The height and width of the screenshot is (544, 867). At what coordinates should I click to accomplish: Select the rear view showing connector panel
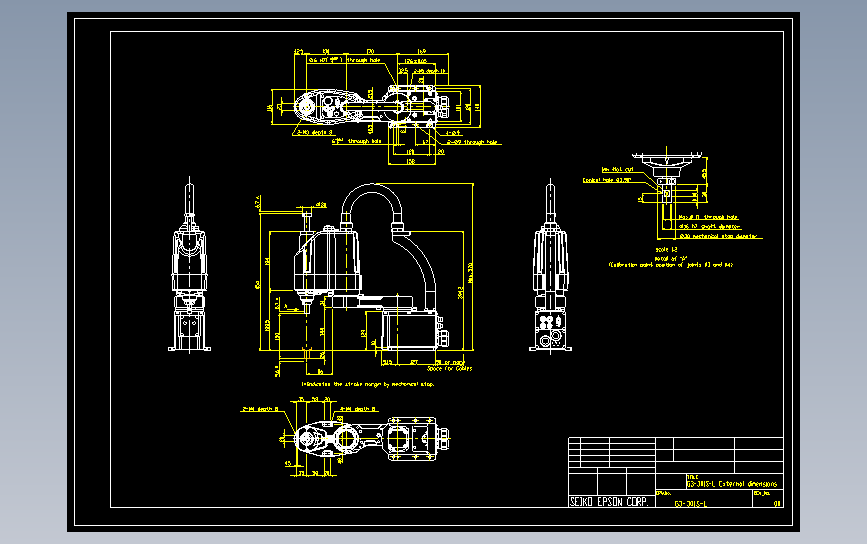tap(550, 266)
